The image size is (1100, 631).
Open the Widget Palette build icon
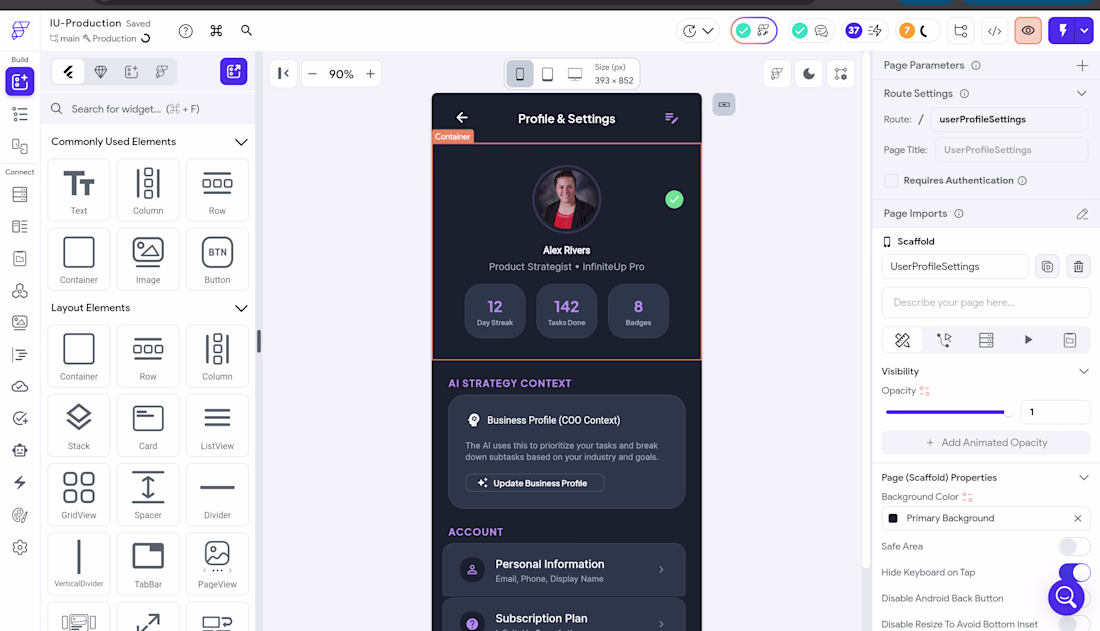tap(20, 81)
